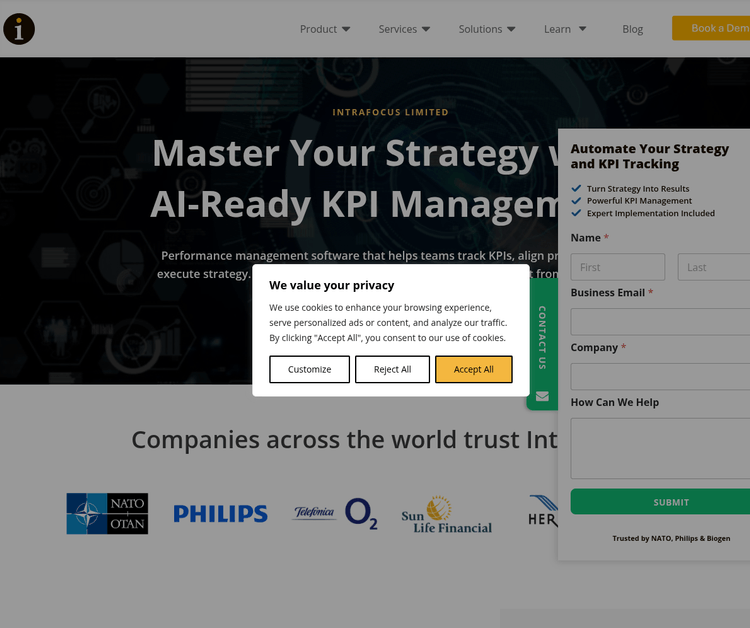Open the Learn menu
750x628 pixels.
(565, 29)
